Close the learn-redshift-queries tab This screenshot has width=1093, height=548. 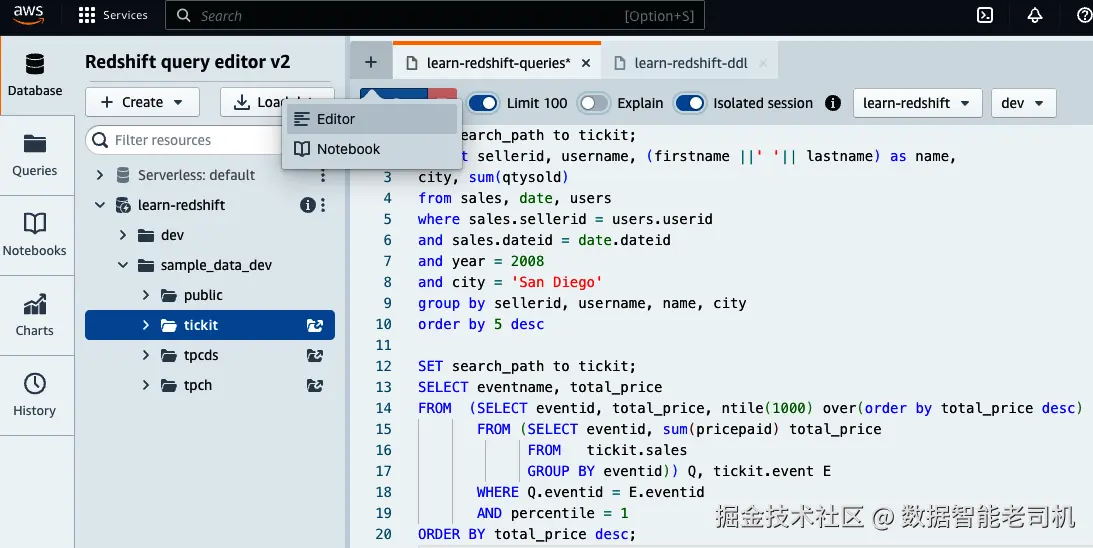[x=586, y=63]
